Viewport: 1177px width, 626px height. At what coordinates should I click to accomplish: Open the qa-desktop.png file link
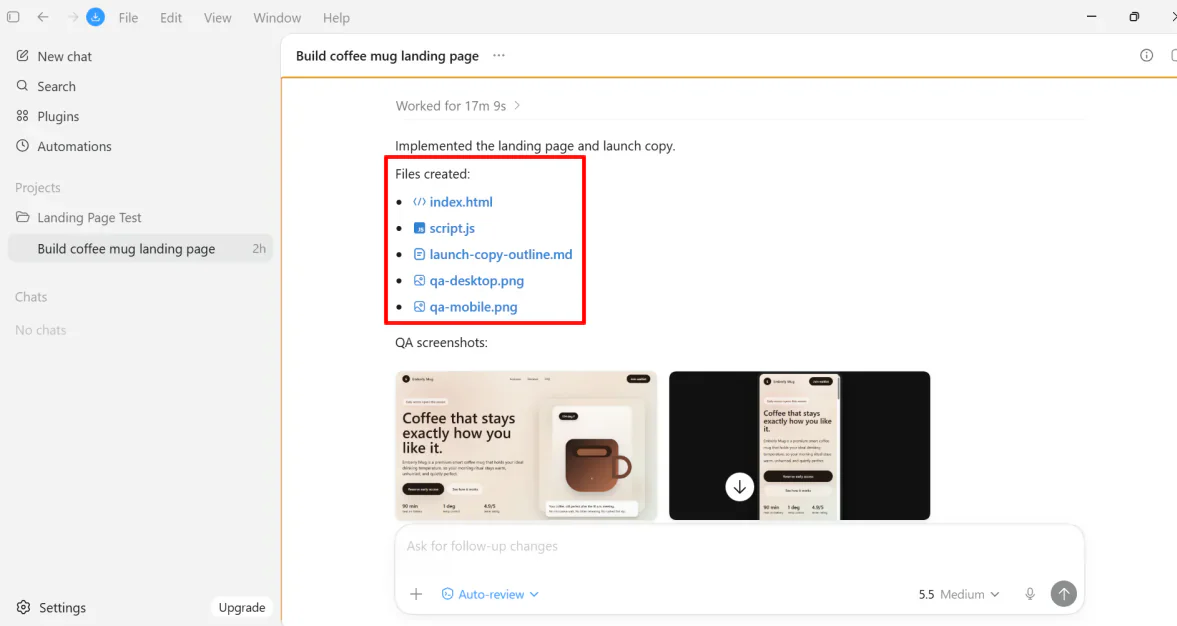pyautogui.click(x=477, y=281)
